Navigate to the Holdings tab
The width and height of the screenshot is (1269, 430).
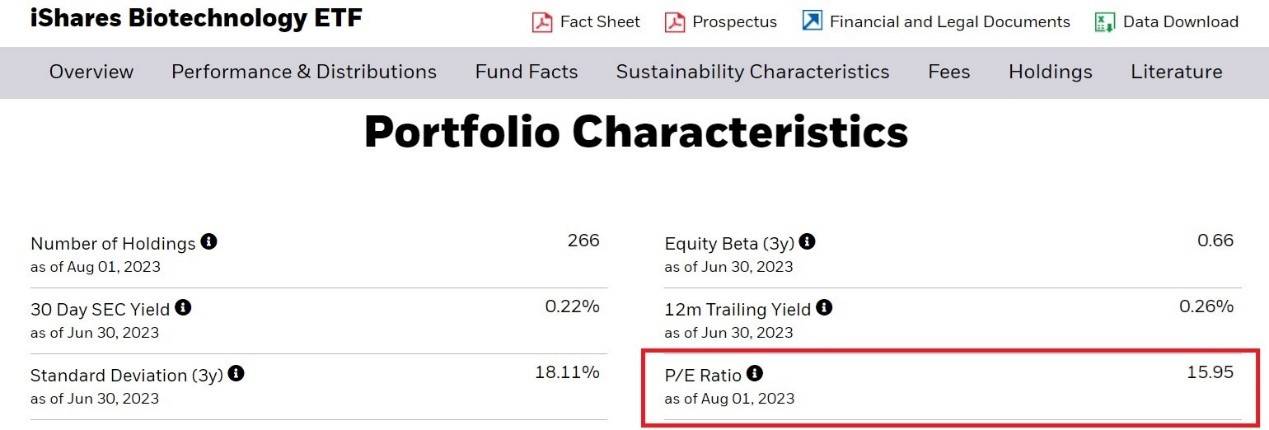1050,72
